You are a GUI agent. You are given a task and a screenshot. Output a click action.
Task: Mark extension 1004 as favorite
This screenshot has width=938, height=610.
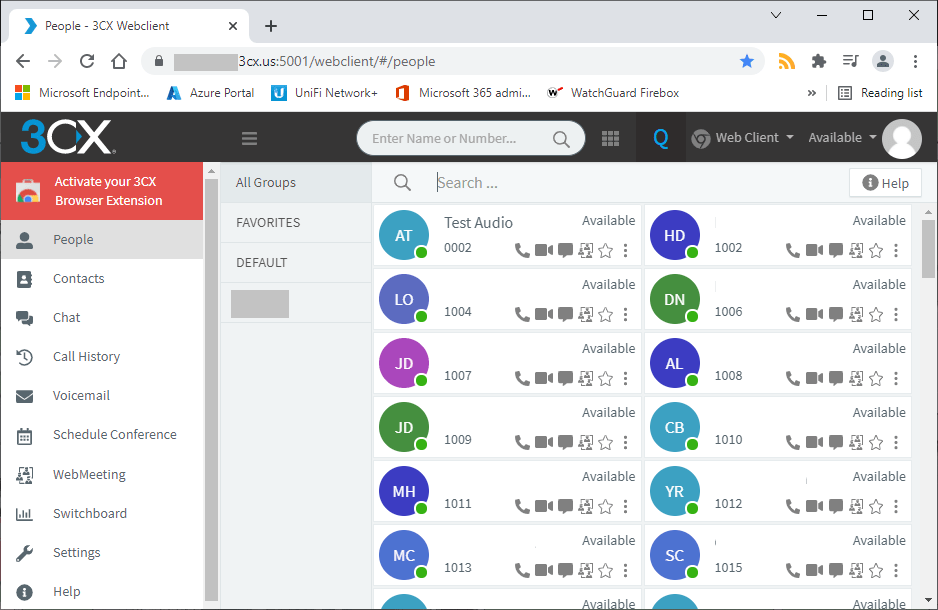(605, 315)
